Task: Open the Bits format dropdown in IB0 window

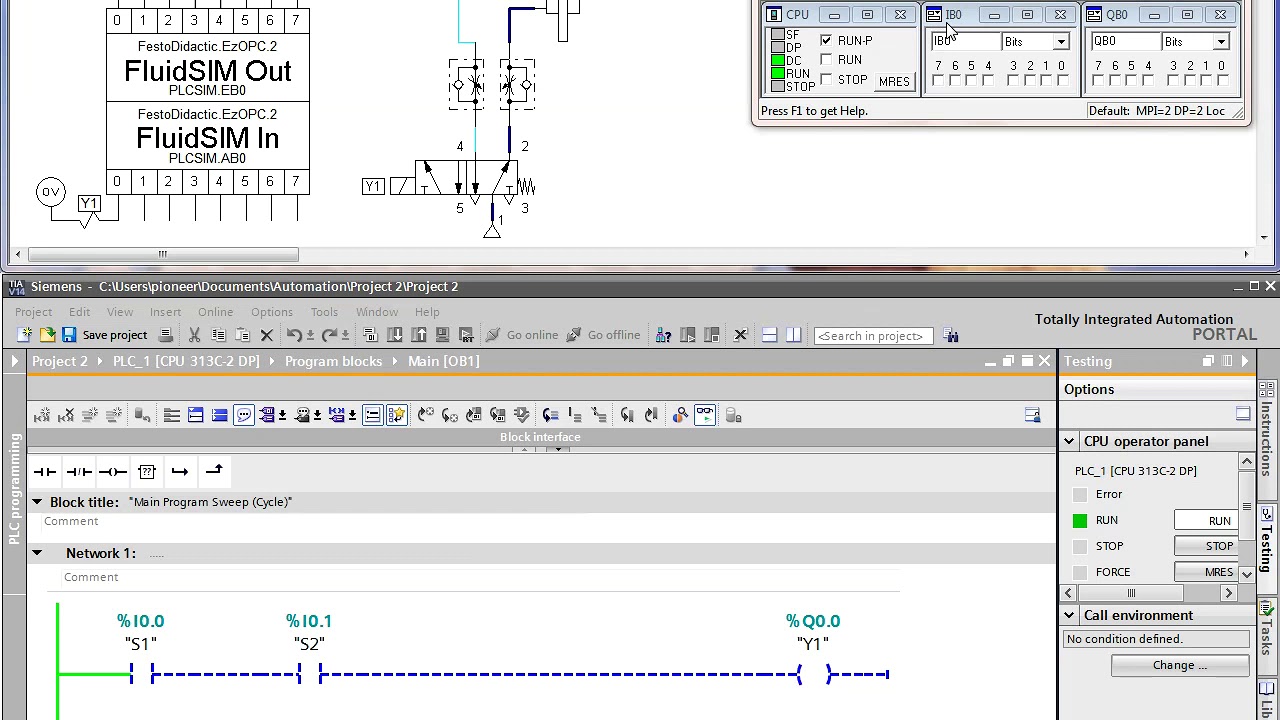Action: click(1060, 42)
